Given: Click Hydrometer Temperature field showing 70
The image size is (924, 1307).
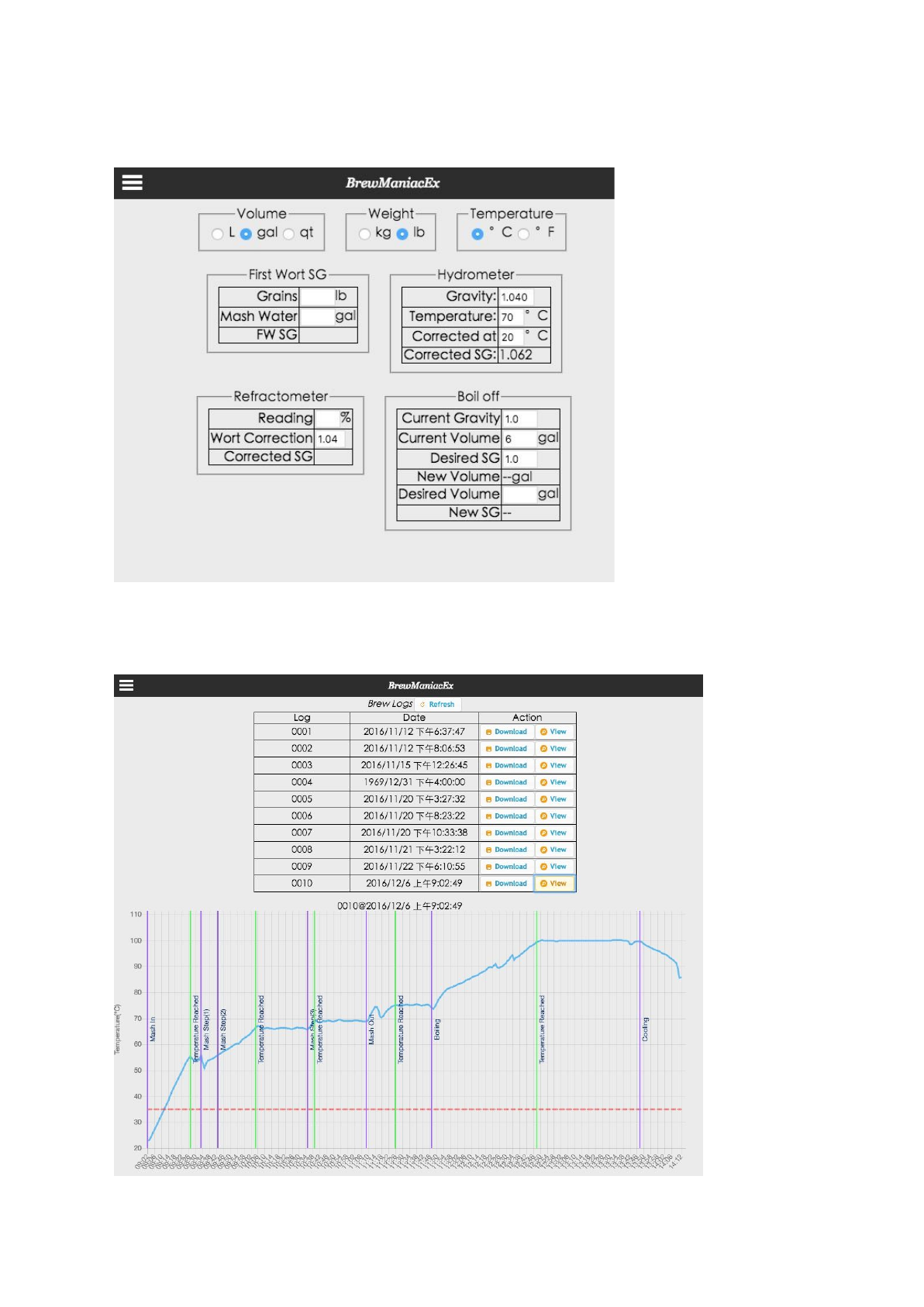Looking at the screenshot, I should click(x=511, y=317).
